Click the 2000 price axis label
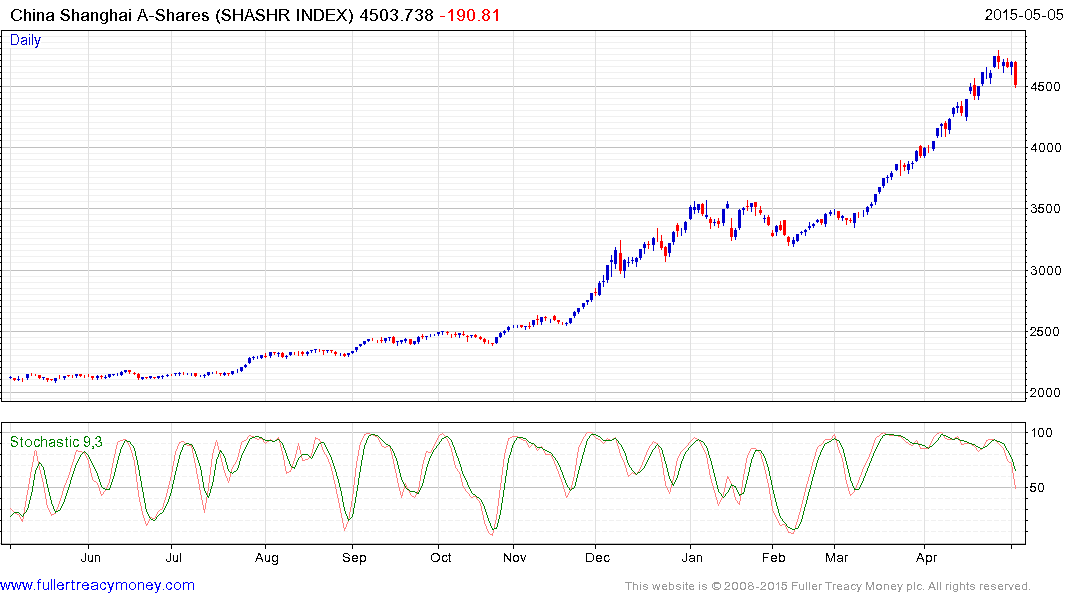The height and width of the screenshot is (600, 1075). [1046, 393]
